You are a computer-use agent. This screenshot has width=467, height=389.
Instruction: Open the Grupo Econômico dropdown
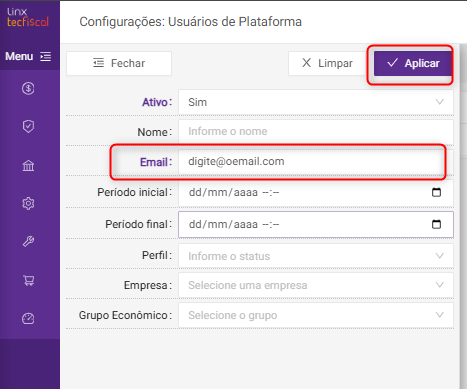[316, 315]
